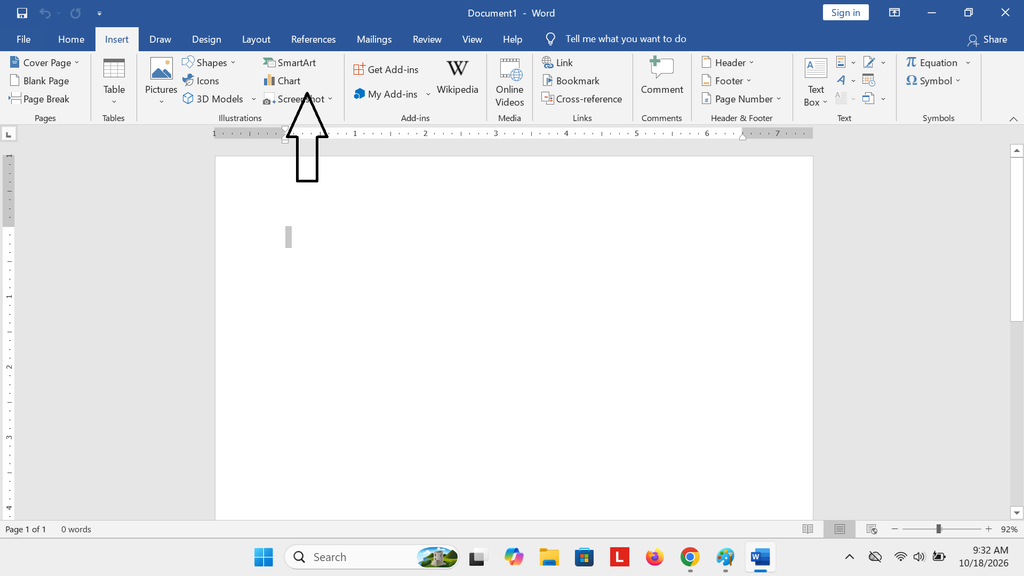Switch to the Review tab
The height and width of the screenshot is (576, 1024).
427,39
